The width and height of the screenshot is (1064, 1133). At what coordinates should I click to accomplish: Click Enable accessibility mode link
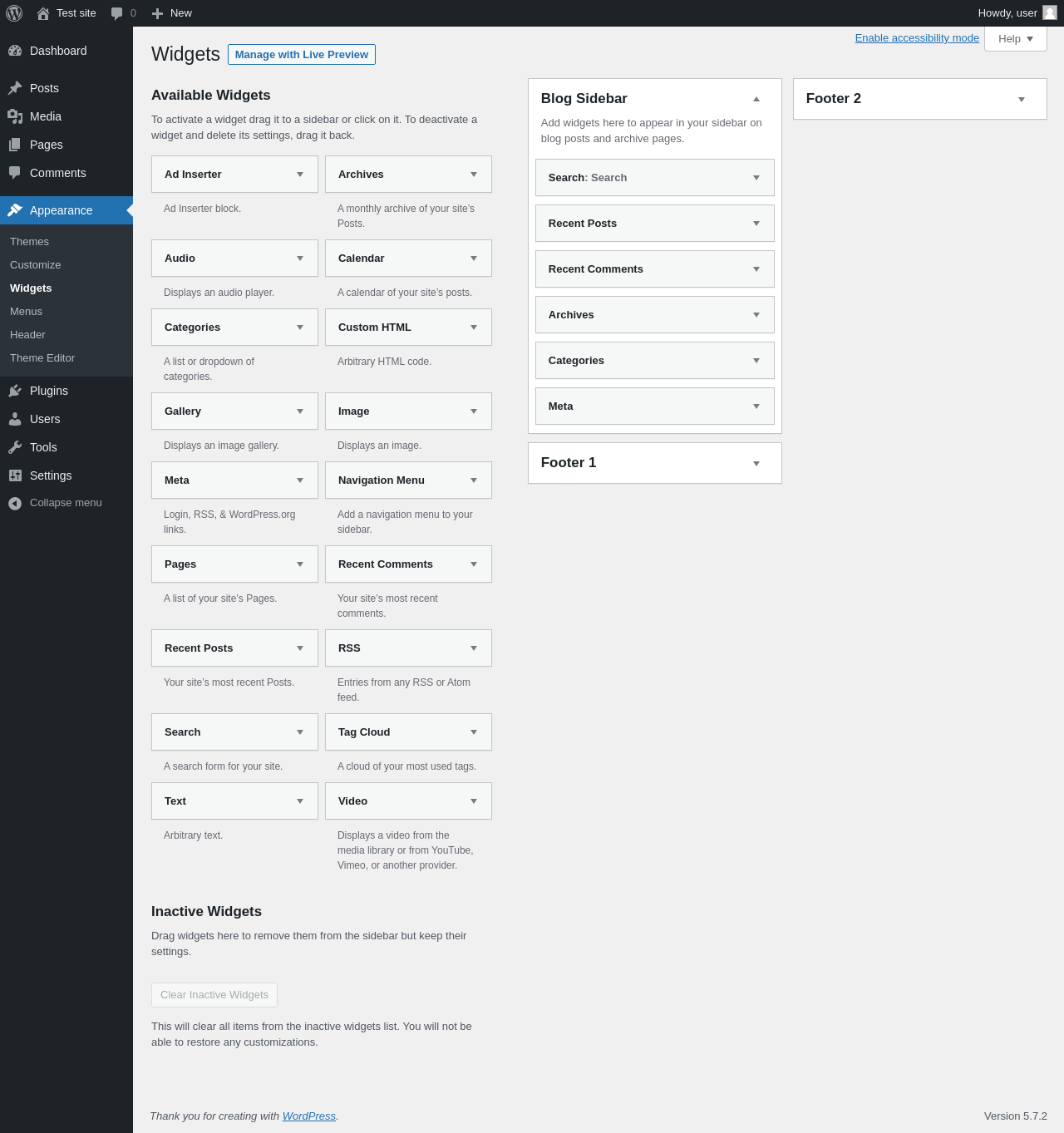point(917,38)
